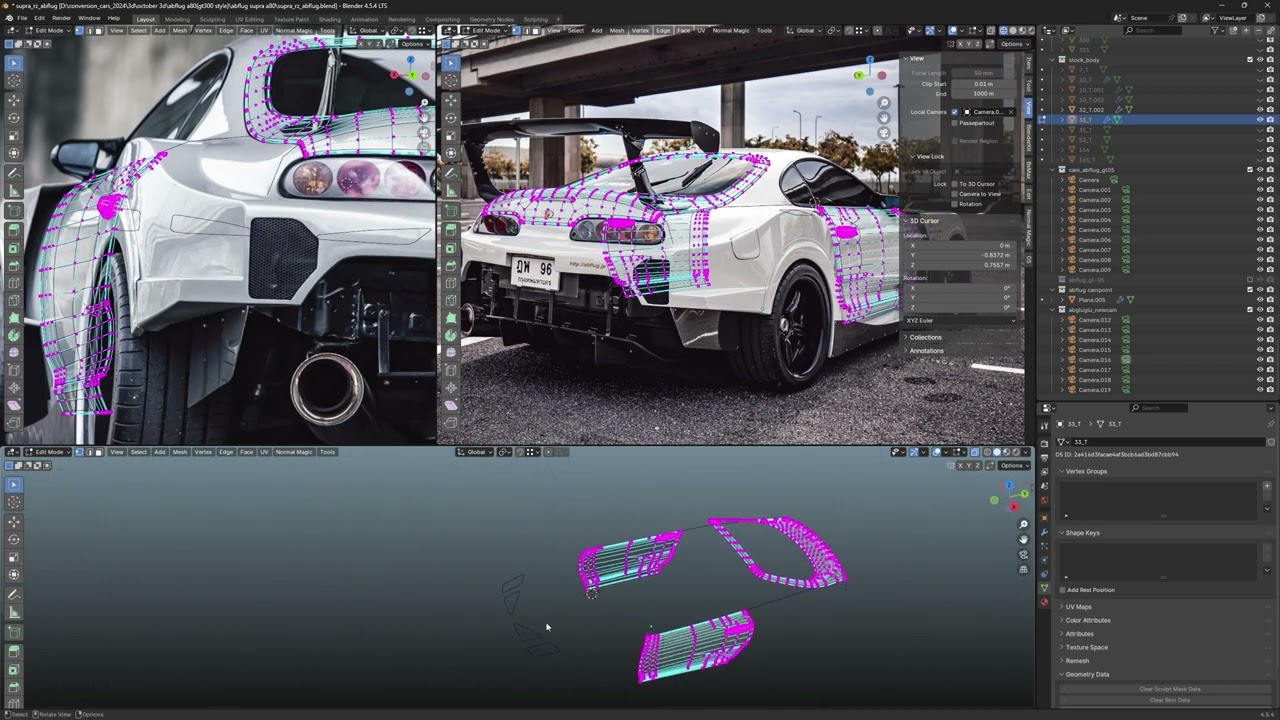Open the Render menu
1280x720 pixels.
click(x=61, y=18)
